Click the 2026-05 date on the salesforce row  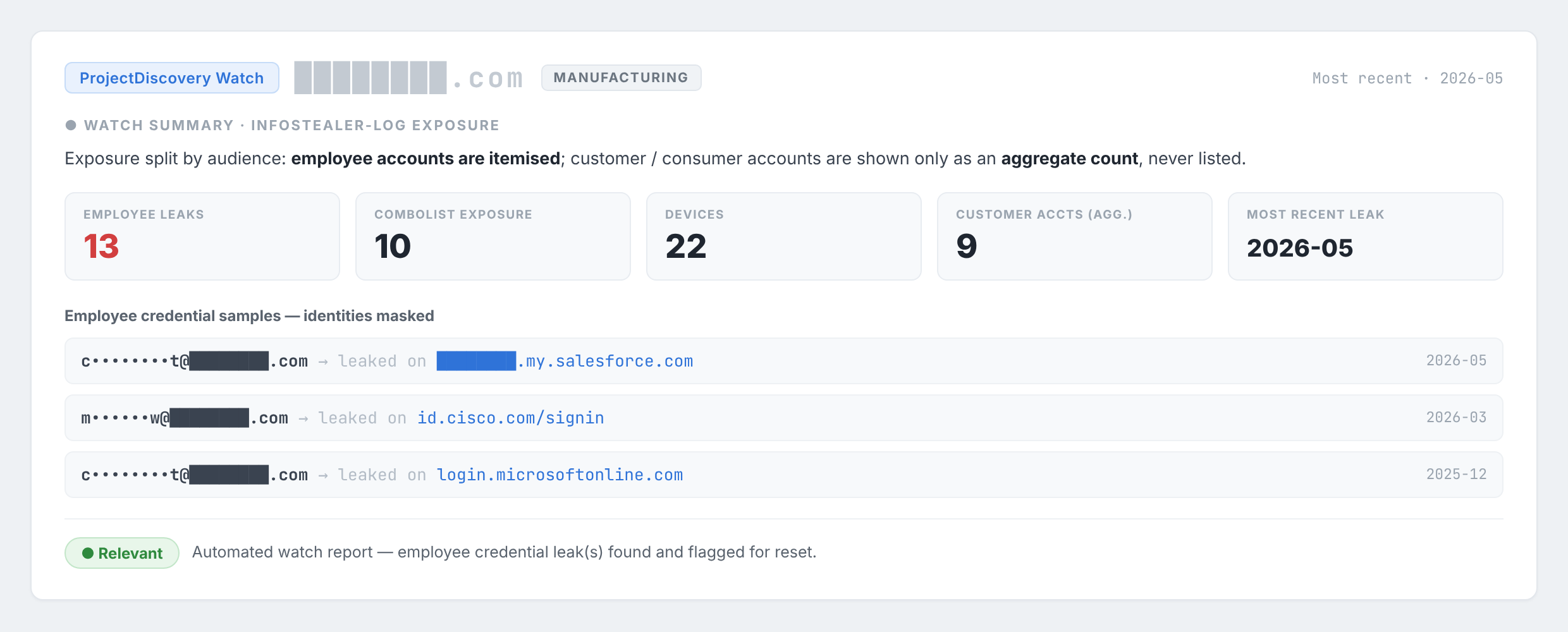(x=1456, y=360)
